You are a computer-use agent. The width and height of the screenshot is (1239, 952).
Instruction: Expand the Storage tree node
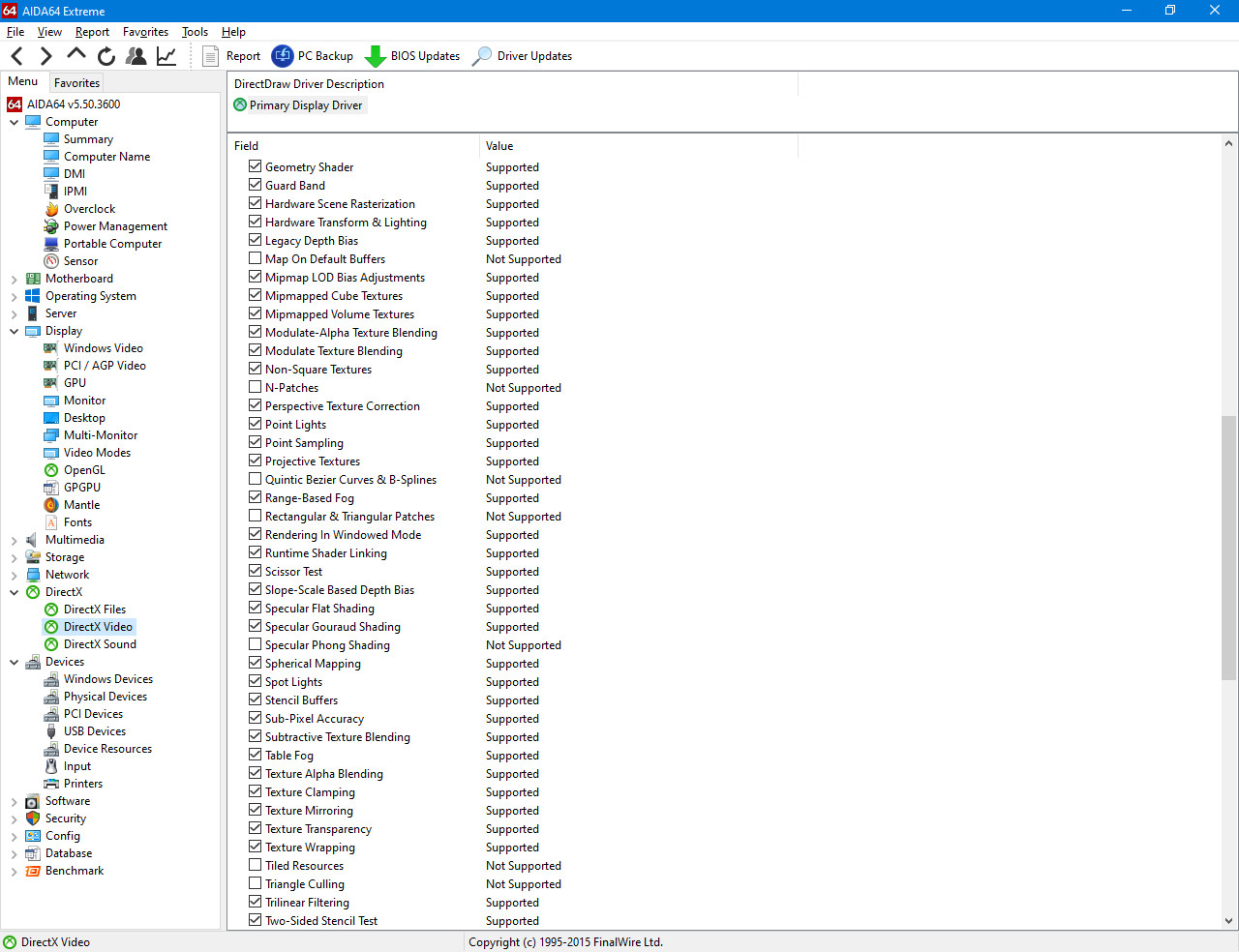coord(15,557)
